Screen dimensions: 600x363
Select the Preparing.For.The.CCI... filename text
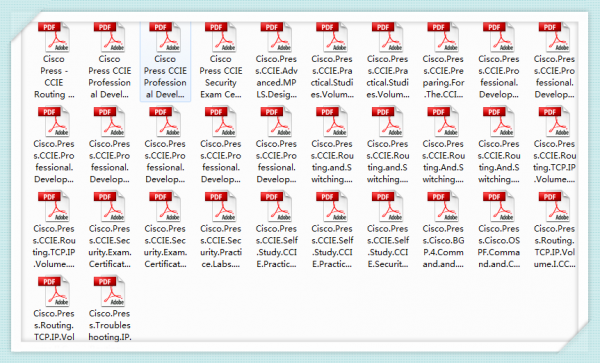click(x=443, y=77)
